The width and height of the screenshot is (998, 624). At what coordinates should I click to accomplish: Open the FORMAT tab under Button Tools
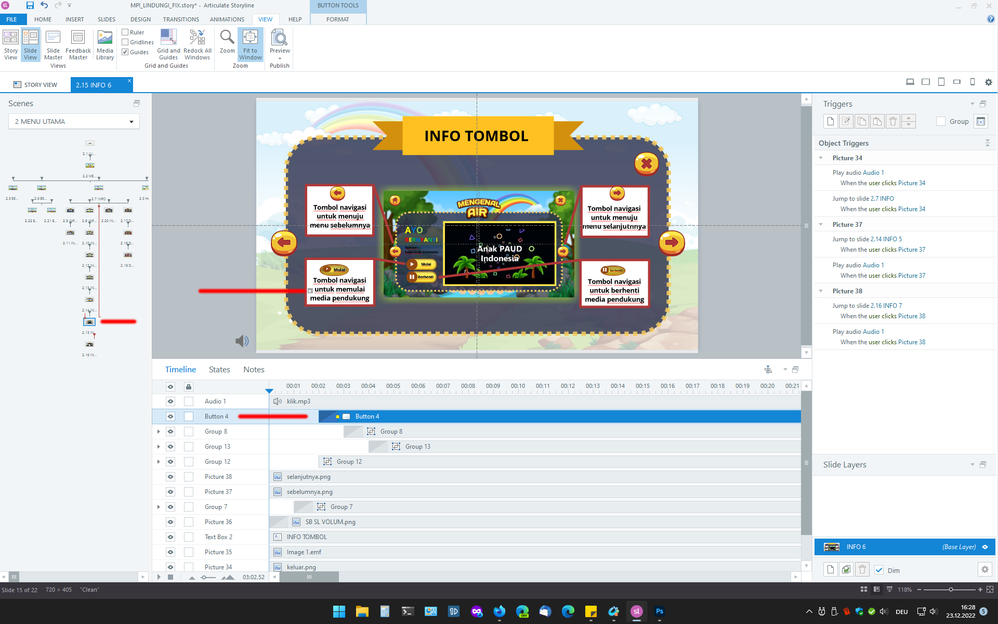click(x=337, y=19)
